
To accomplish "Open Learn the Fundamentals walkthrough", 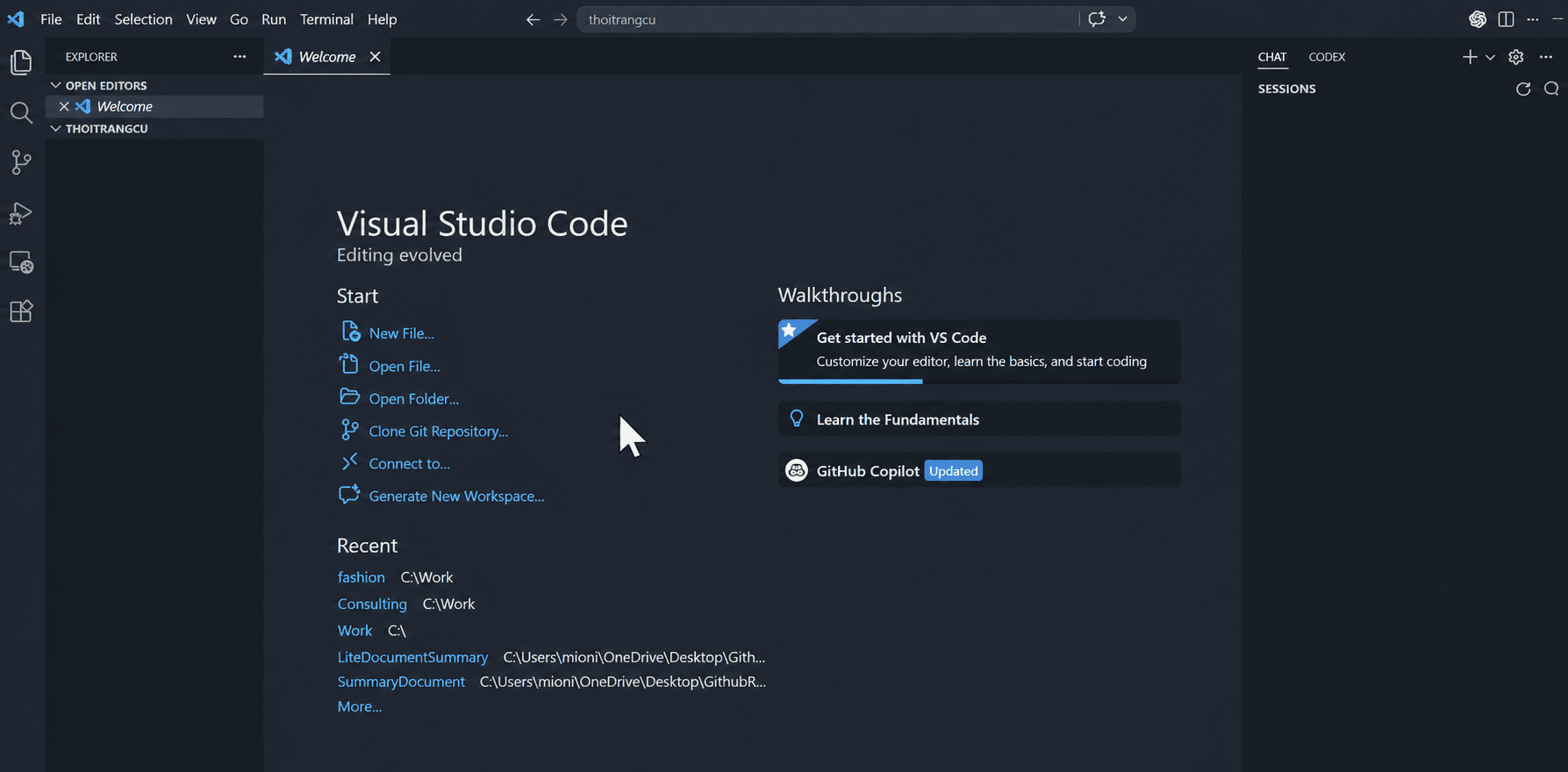I will pos(979,419).
